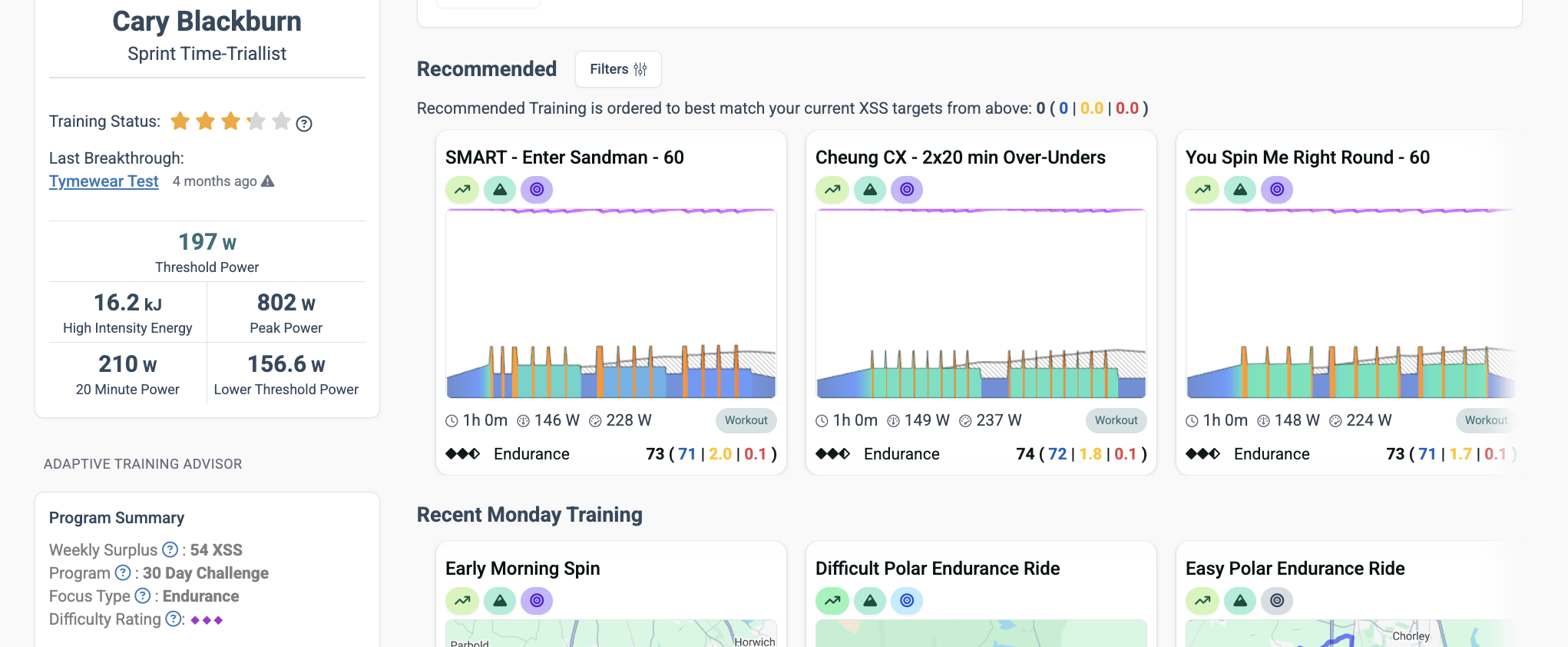Click the Focus Type help icon

[143, 596]
